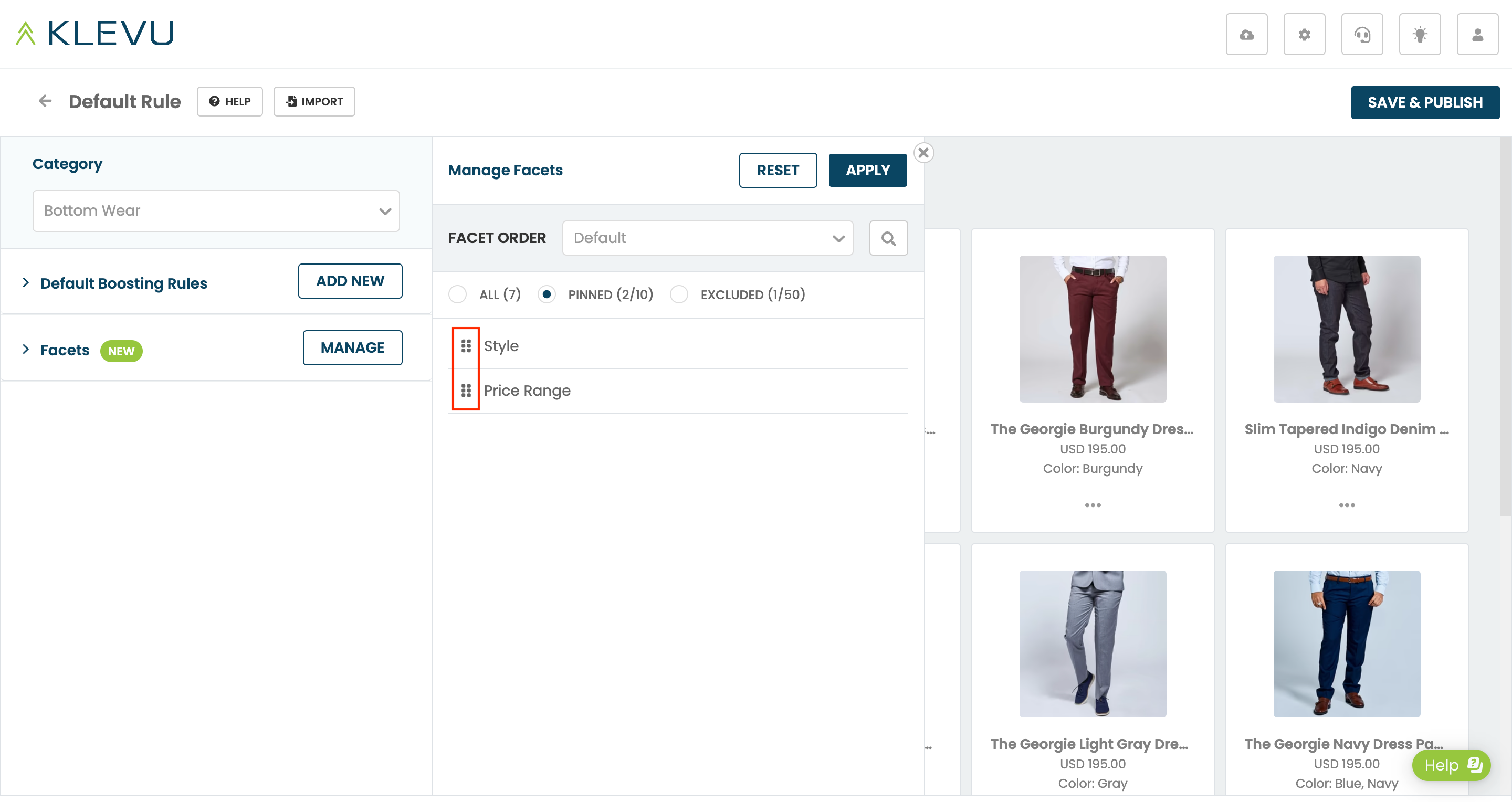Click 'Slim Tapered Indigo Denim ...' title
This screenshot has height=802, width=1512.
(1347, 429)
